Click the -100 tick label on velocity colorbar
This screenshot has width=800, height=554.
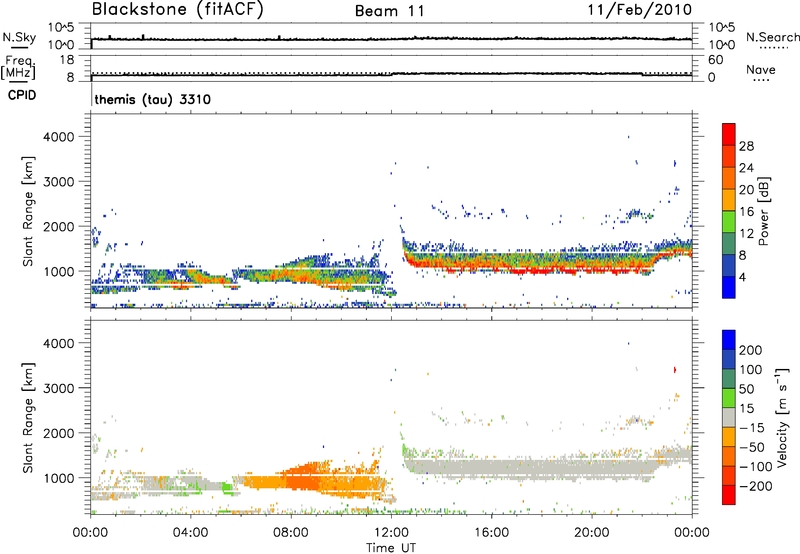coord(756,466)
